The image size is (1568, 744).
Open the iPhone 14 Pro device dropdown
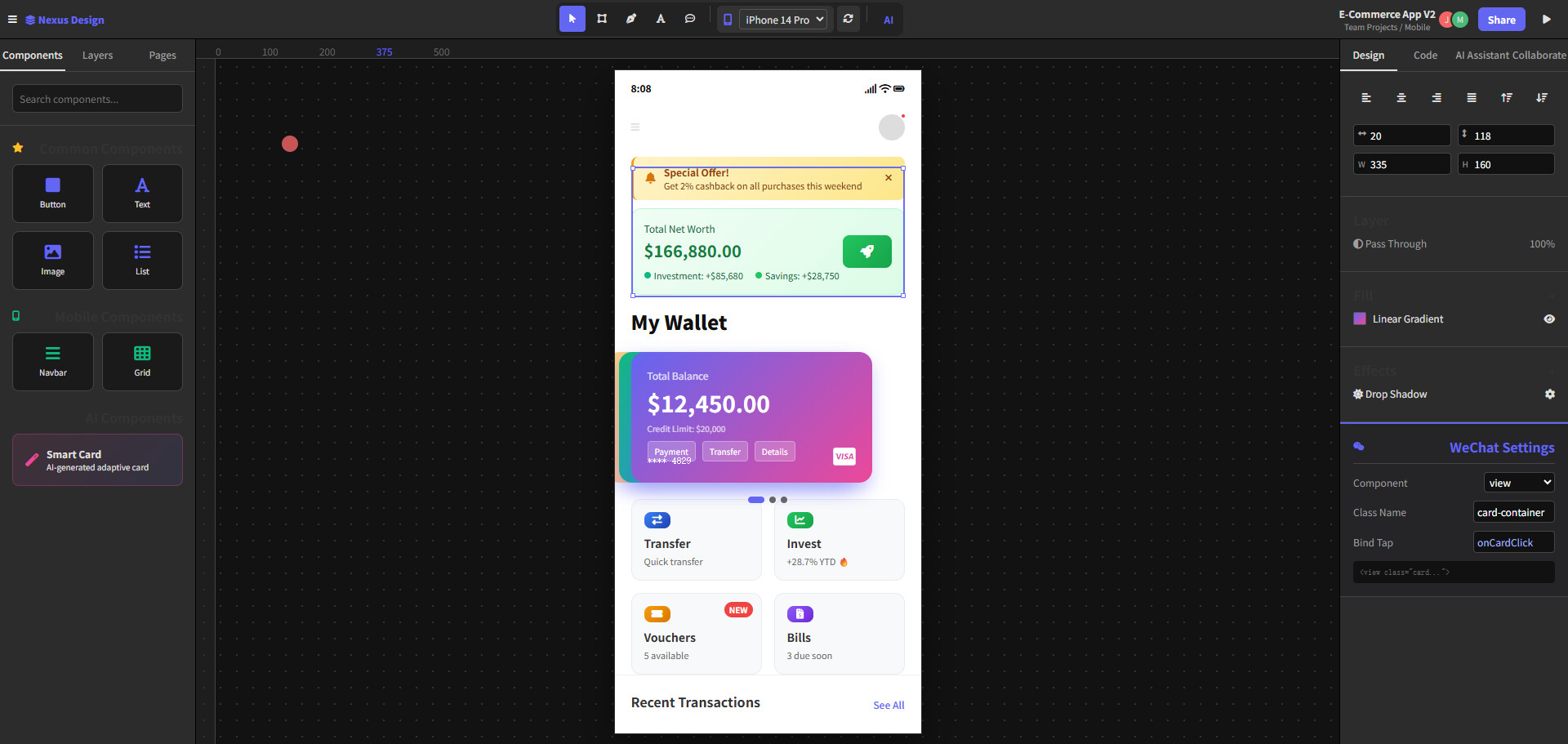pyautogui.click(x=783, y=20)
